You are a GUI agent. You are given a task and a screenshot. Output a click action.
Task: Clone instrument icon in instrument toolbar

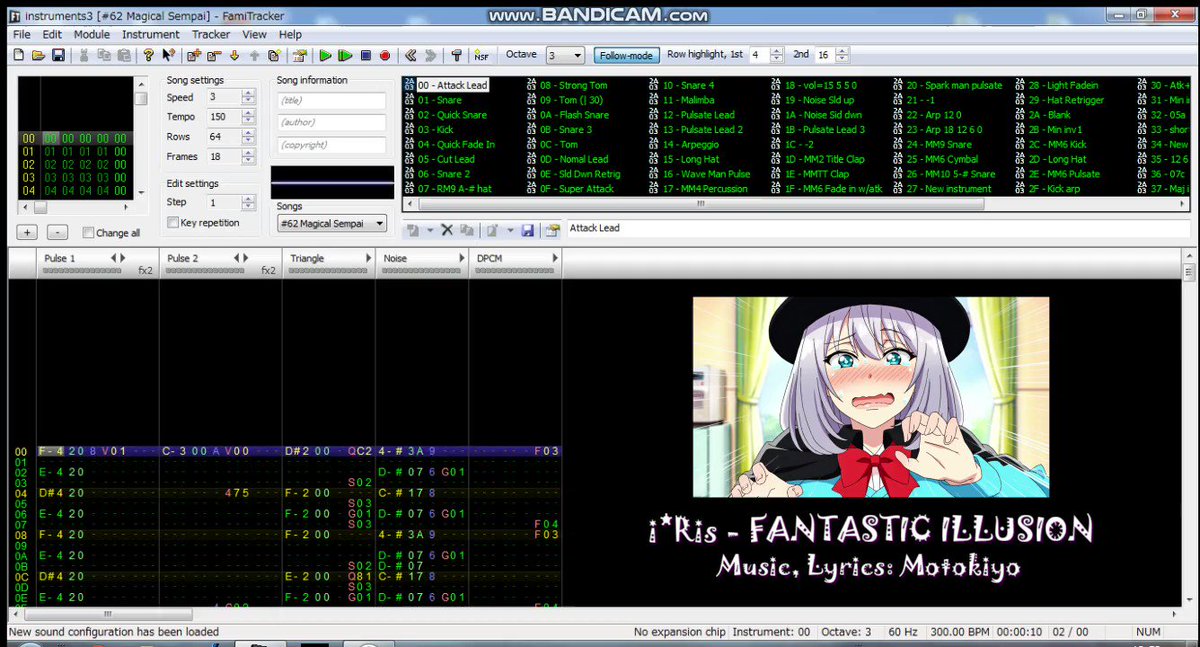[x=466, y=230]
